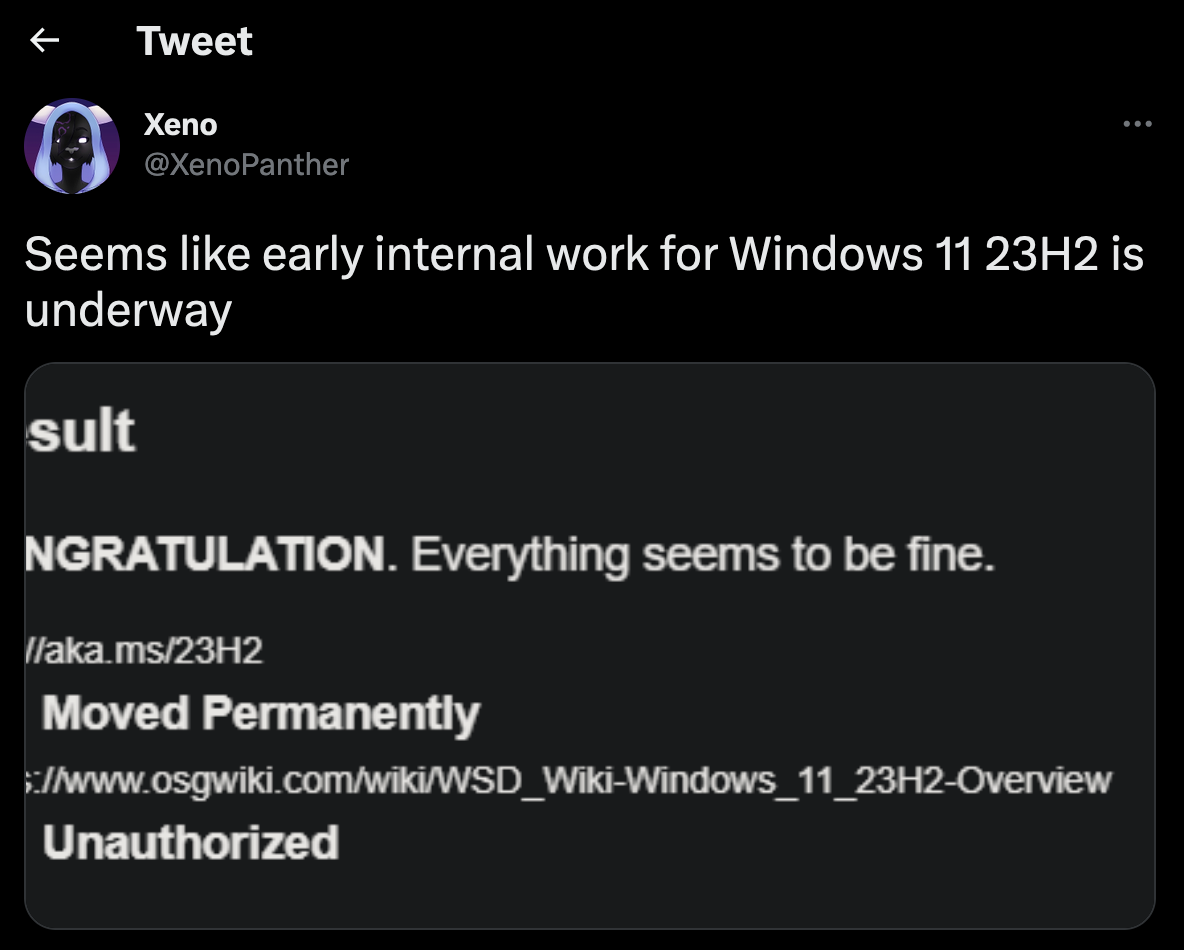Click the word "underway" in the tweet
1184x950 pixels.
pyautogui.click(x=128, y=310)
